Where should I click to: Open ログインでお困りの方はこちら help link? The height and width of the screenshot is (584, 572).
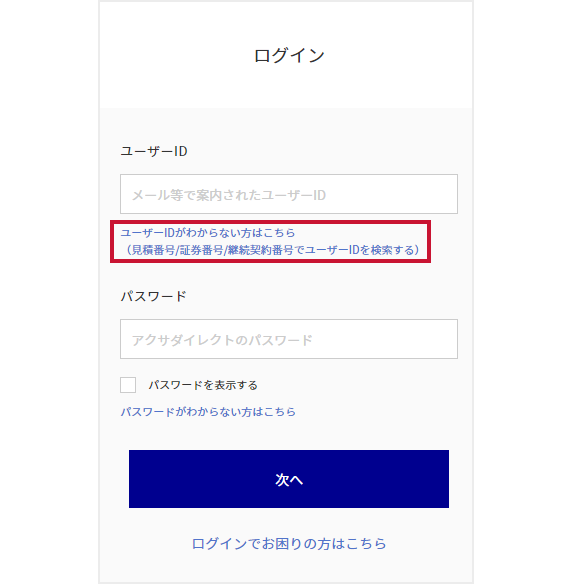coord(289,544)
